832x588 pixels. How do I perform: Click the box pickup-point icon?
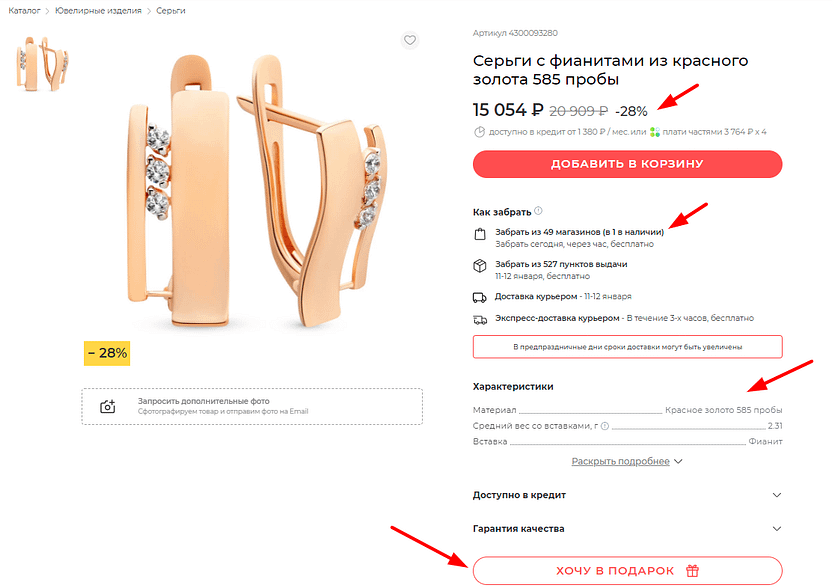(x=480, y=266)
